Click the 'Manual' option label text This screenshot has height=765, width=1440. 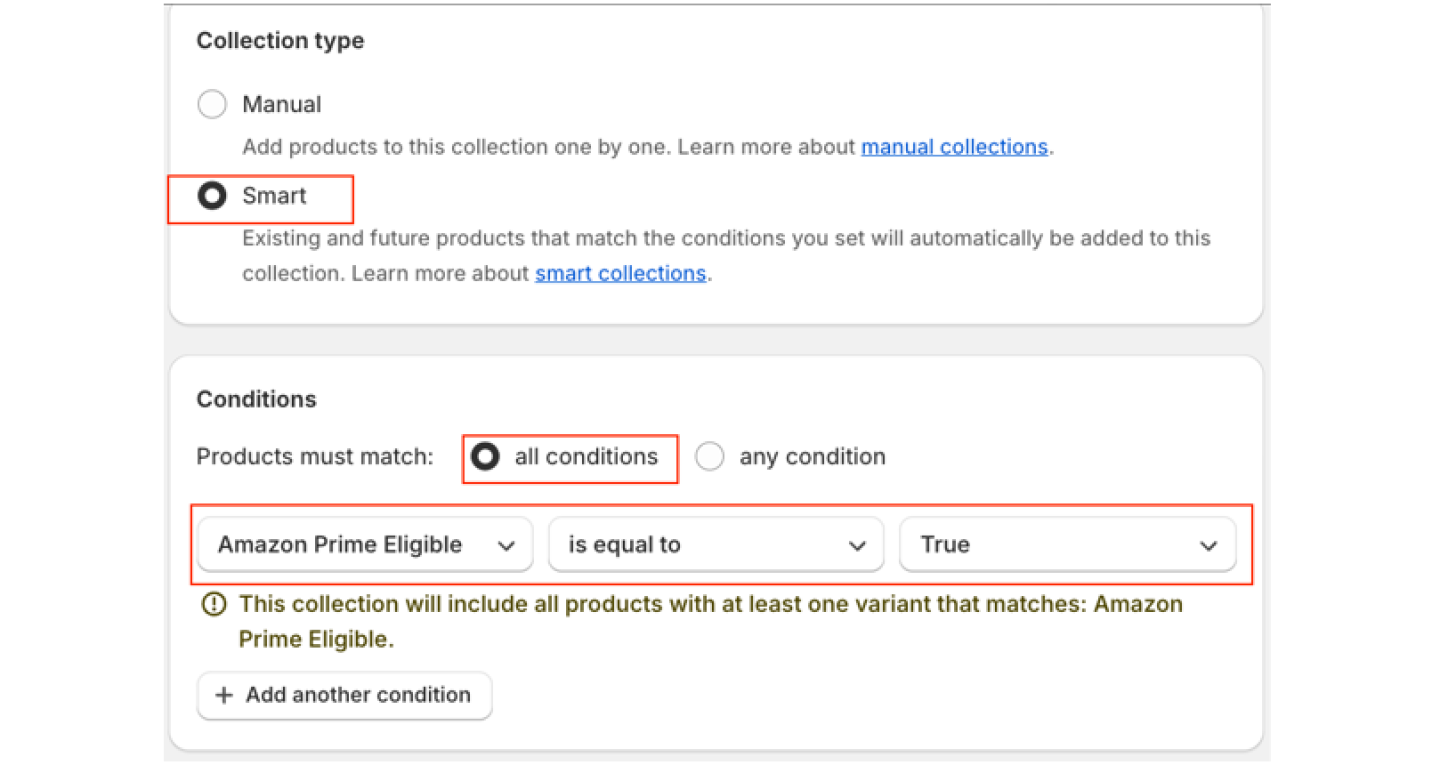pos(281,105)
